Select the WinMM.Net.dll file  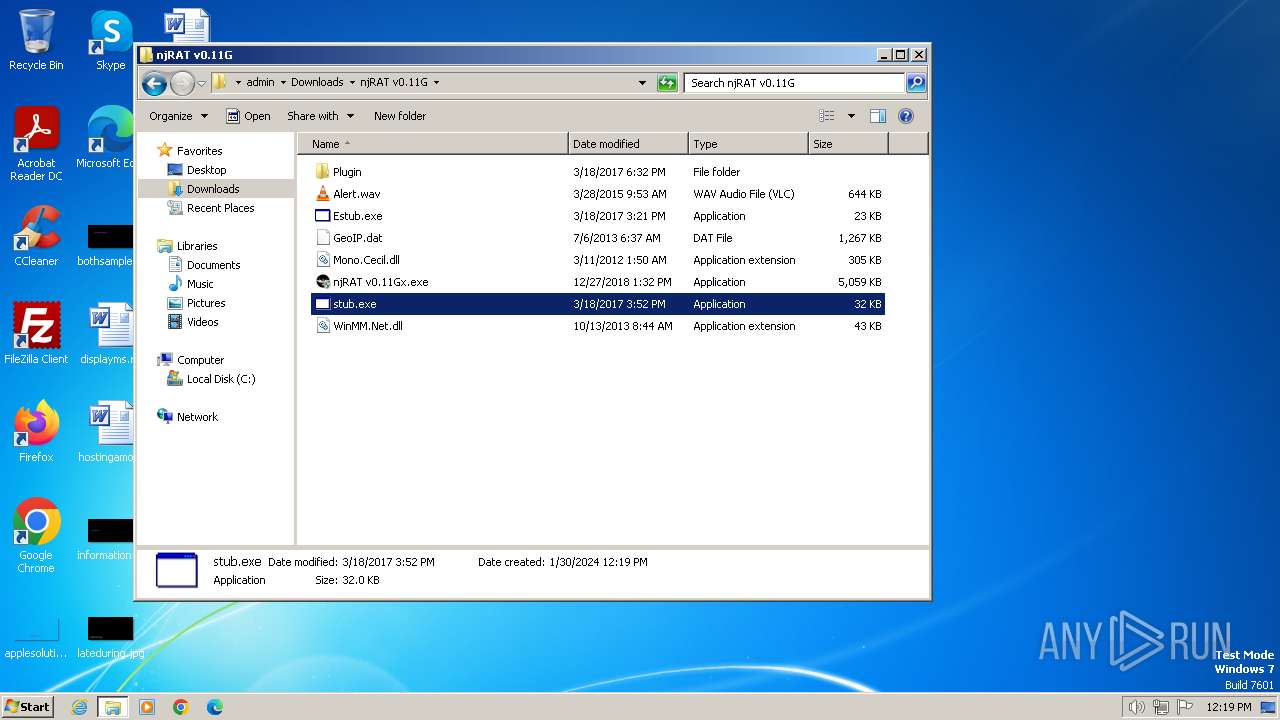coord(598,326)
